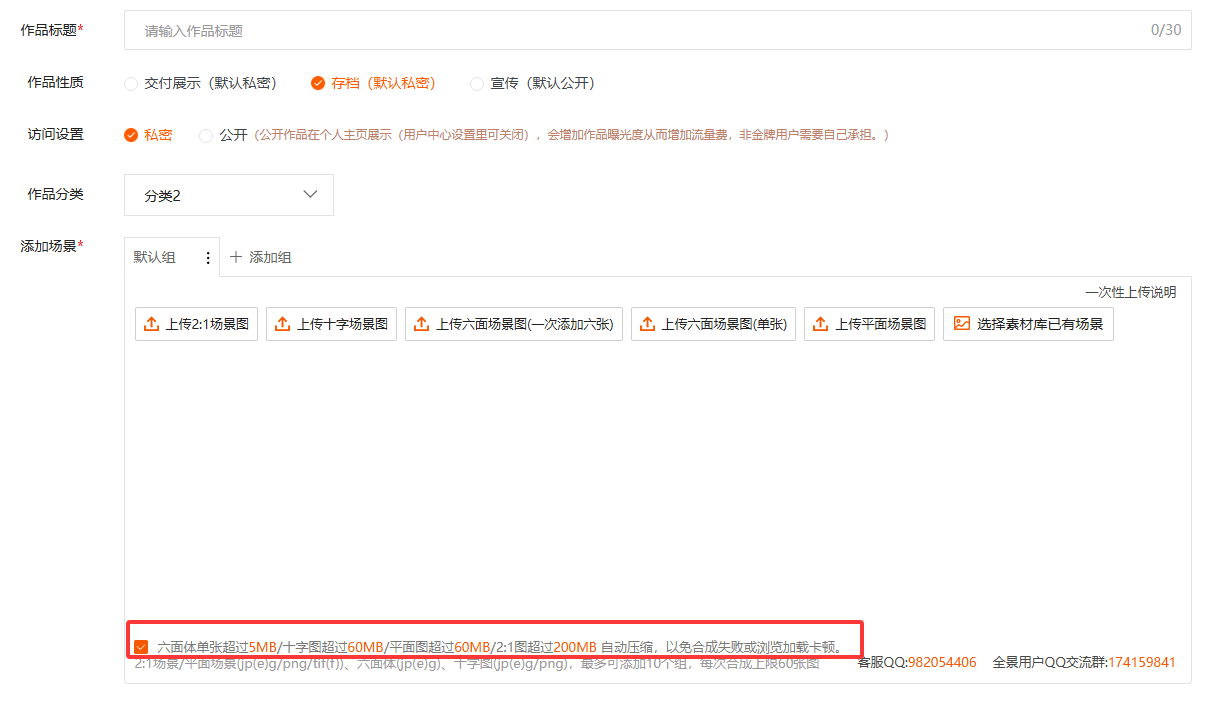Image resolution: width=1218 pixels, height=701 pixels.
Task: Expand the category list via chevron arrow
Action: [310, 195]
